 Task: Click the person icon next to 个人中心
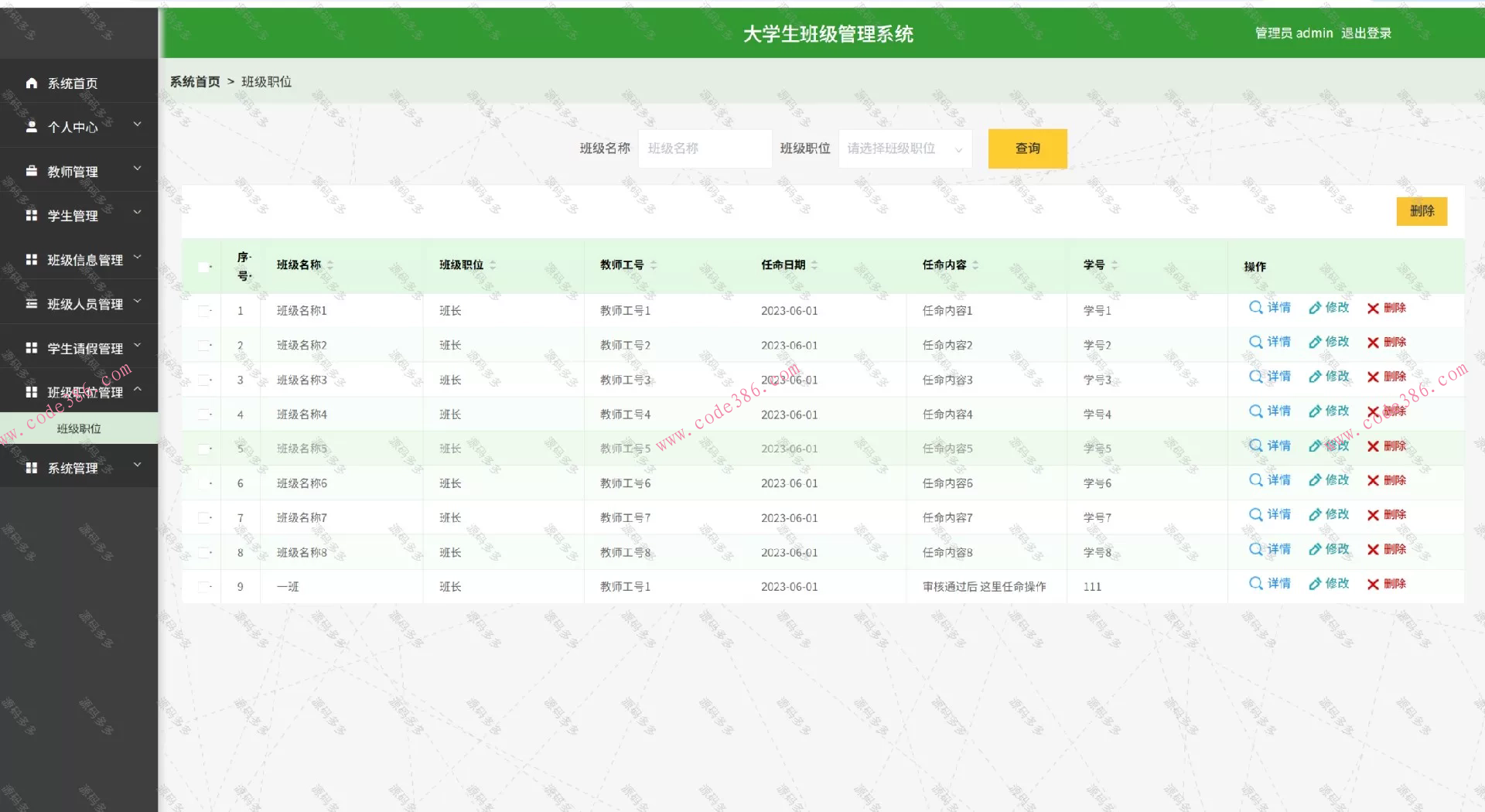click(31, 126)
